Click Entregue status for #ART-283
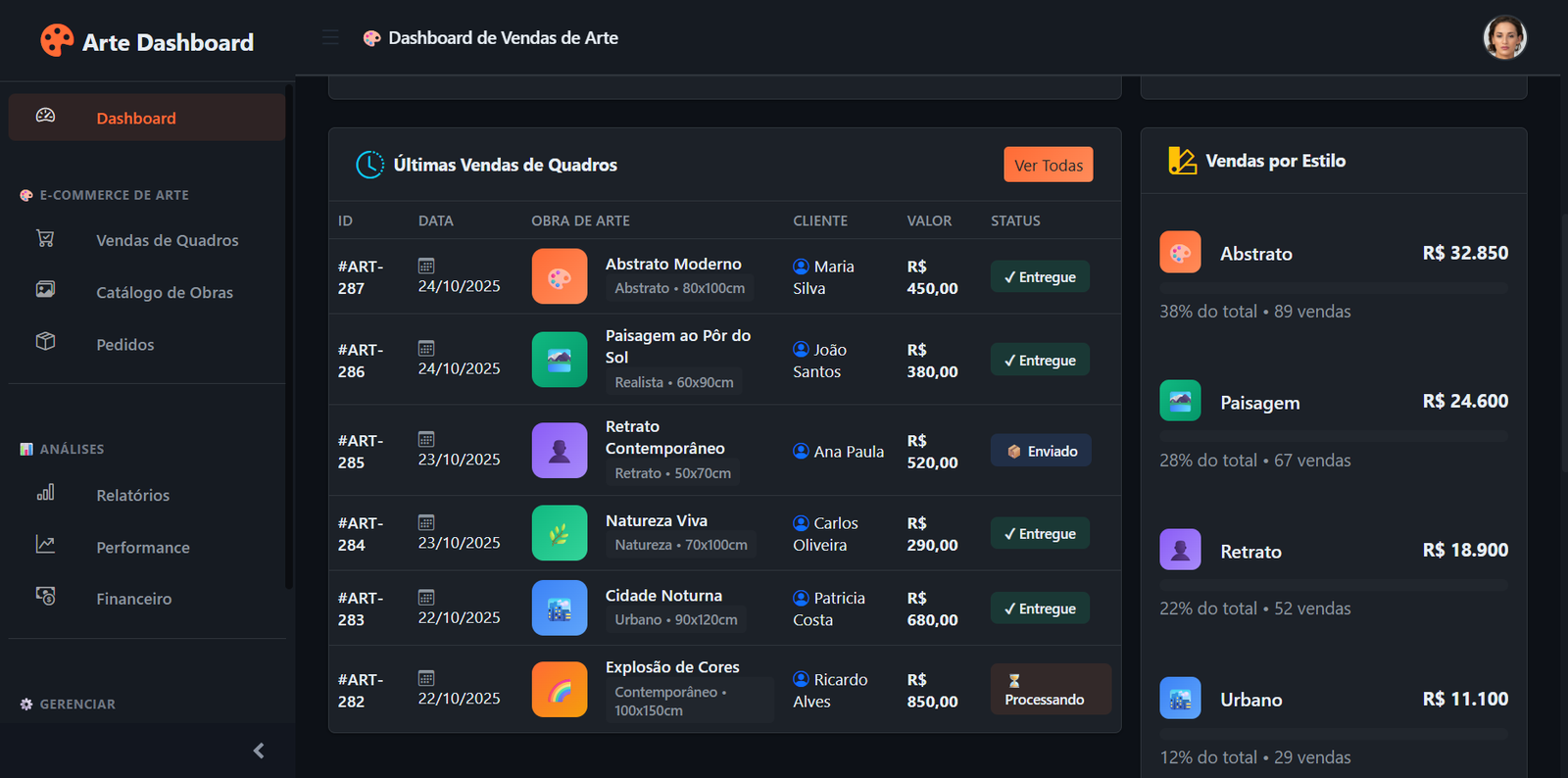Image resolution: width=1568 pixels, height=778 pixels. [x=1040, y=608]
